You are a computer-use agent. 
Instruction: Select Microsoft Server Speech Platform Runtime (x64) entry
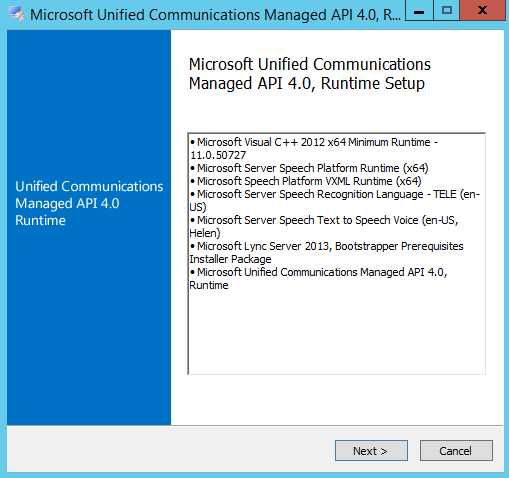pyautogui.click(x=309, y=168)
